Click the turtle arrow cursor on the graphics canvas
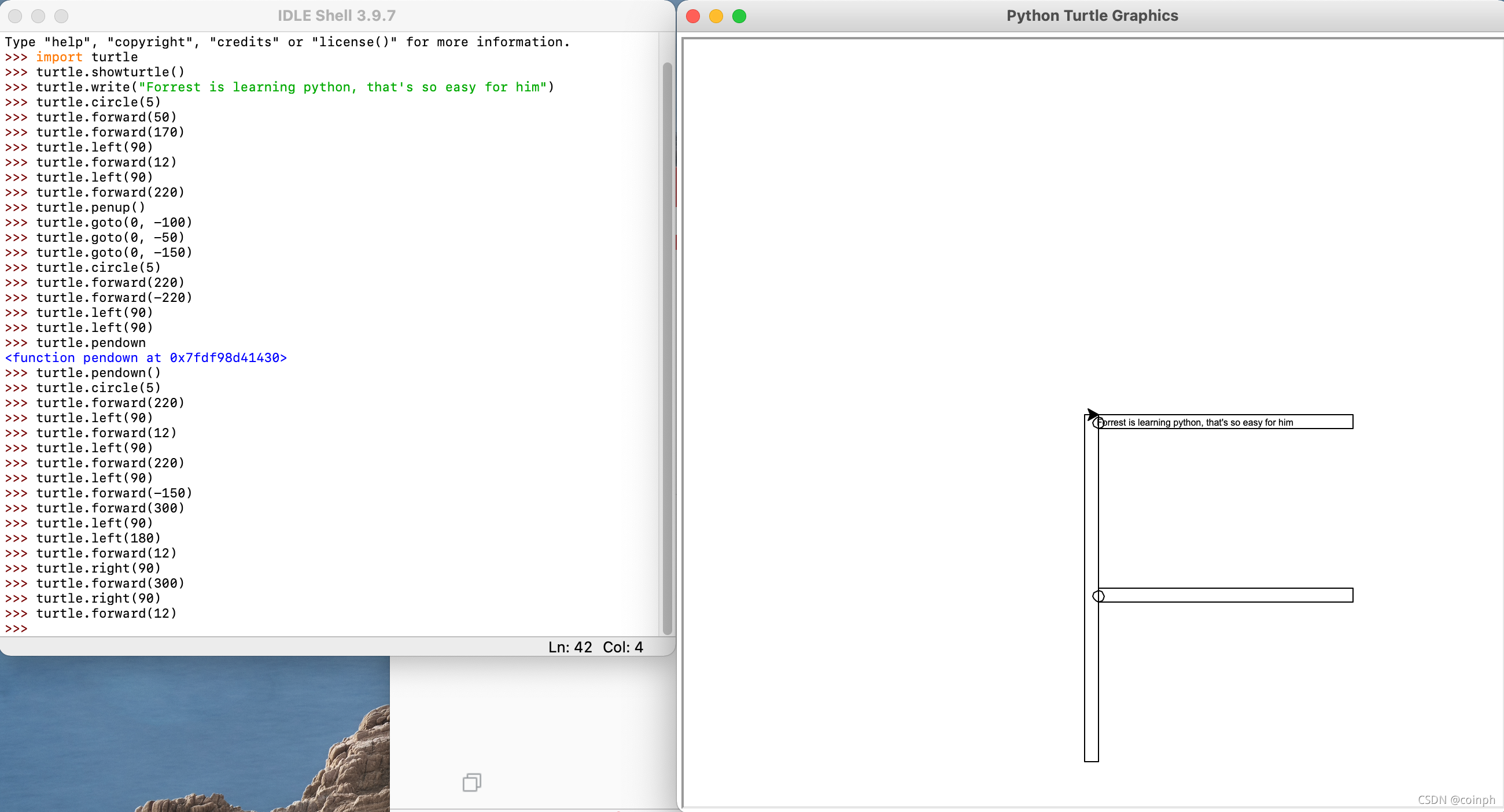Viewport: 1504px width, 812px height. pos(1093,415)
